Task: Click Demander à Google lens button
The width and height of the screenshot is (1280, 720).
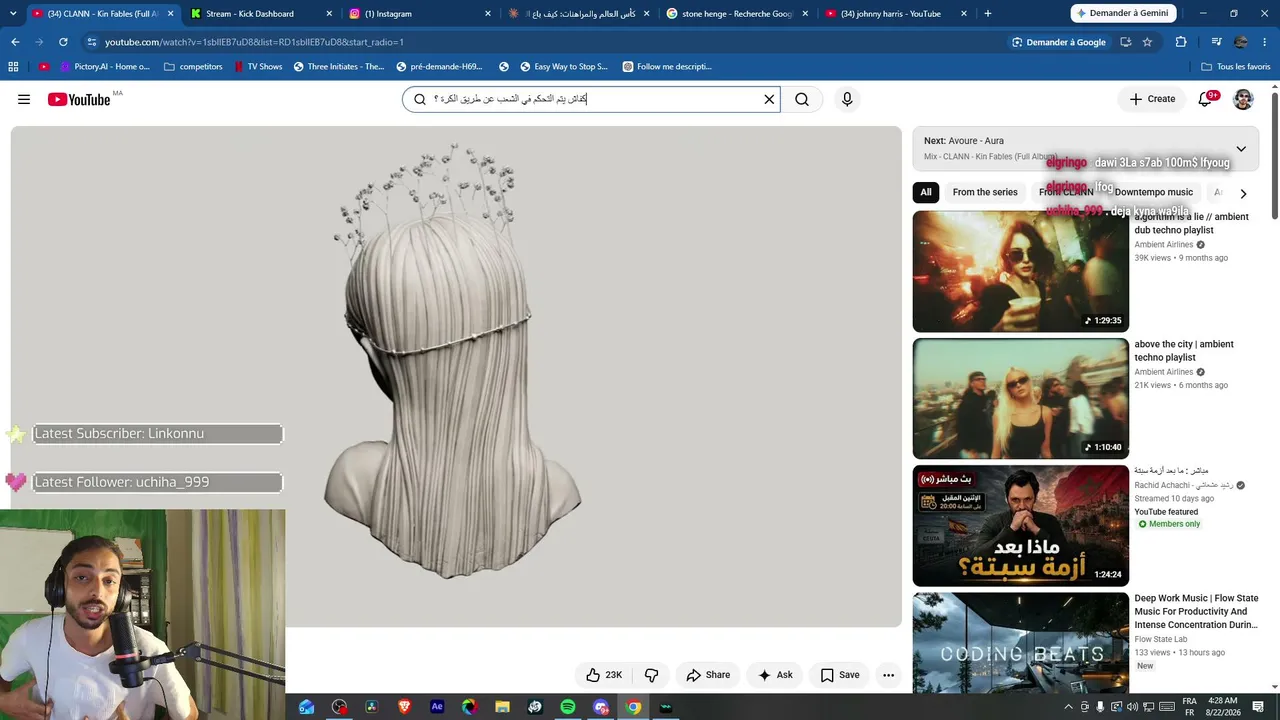Action: pyautogui.click(x=1058, y=42)
